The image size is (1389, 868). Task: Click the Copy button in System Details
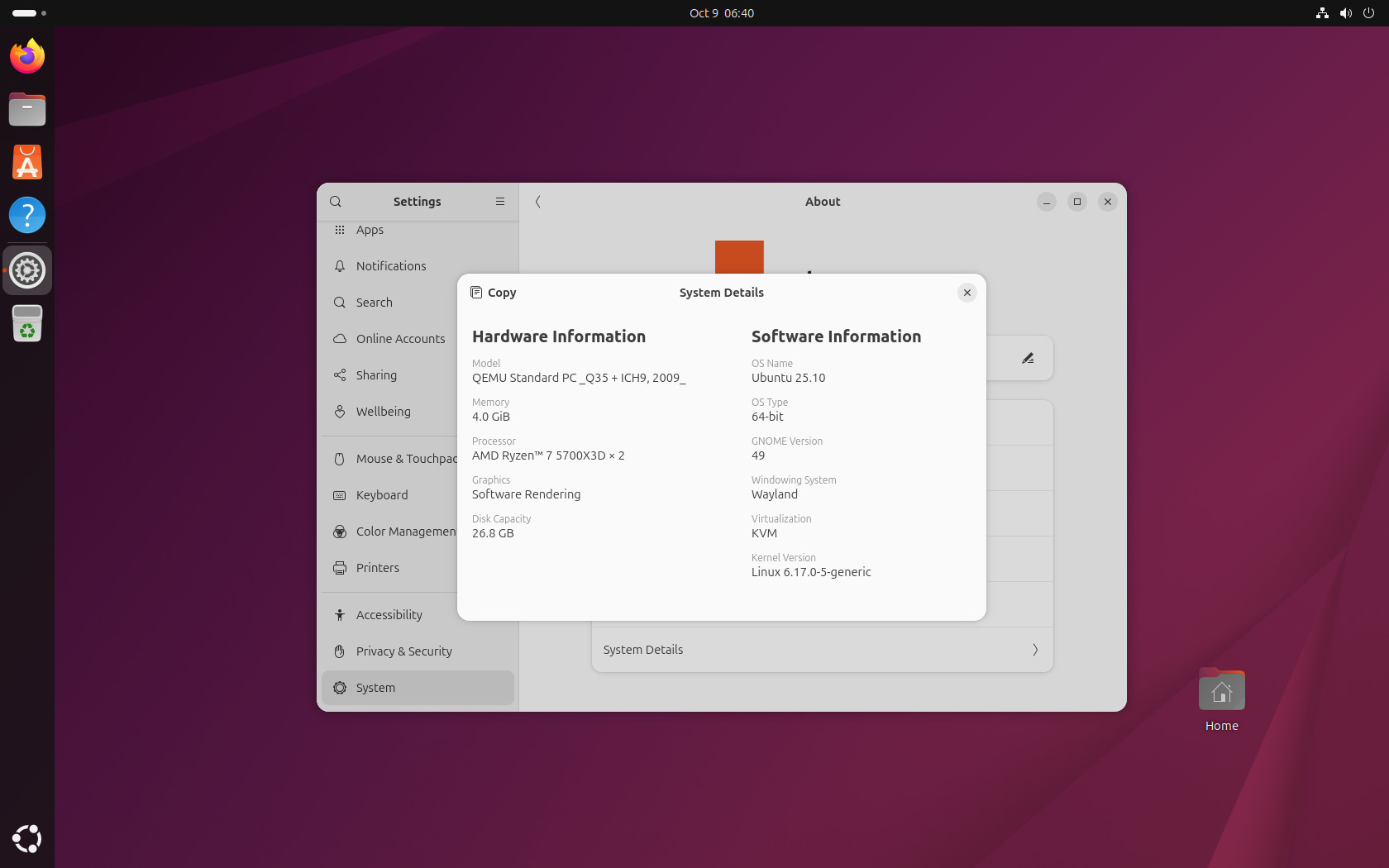point(494,293)
